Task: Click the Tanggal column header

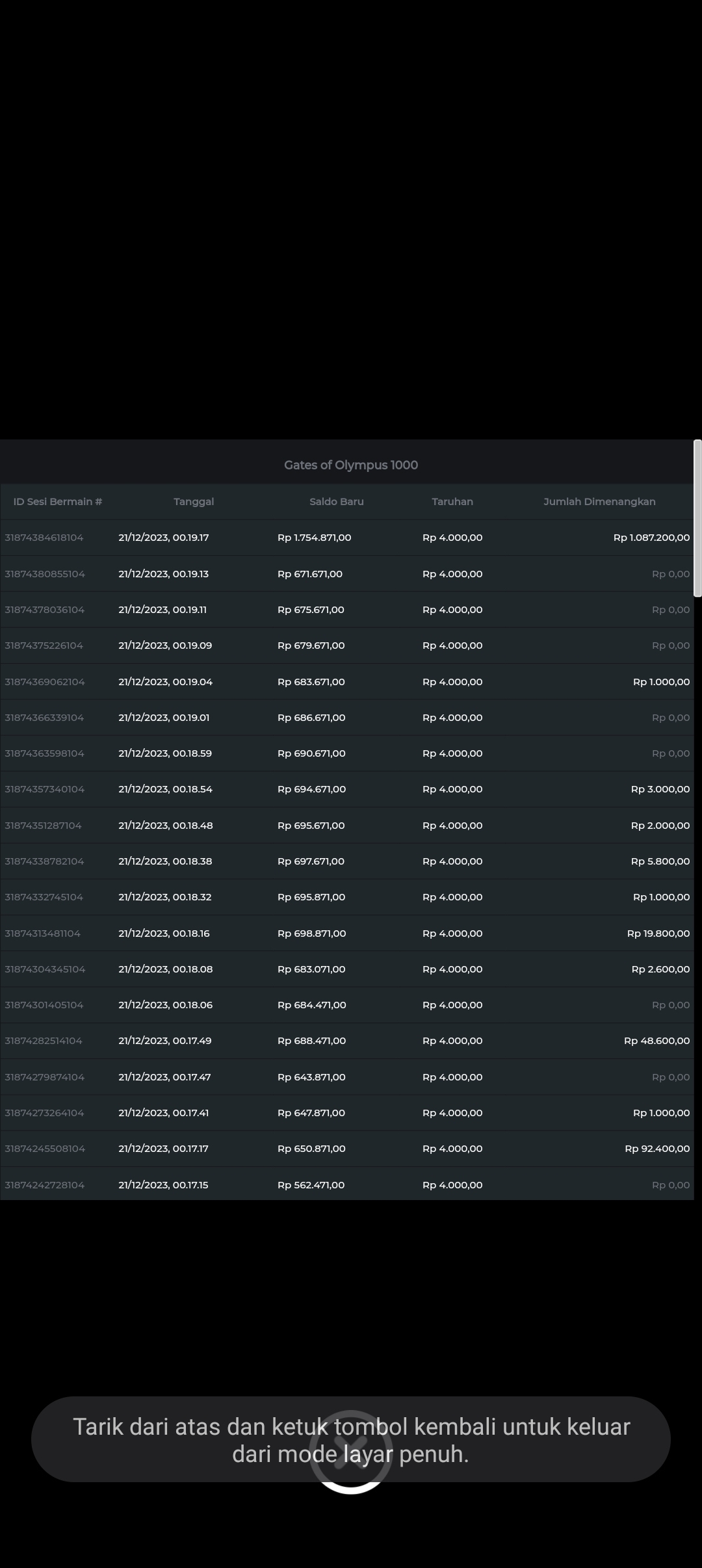Action: pos(194,501)
